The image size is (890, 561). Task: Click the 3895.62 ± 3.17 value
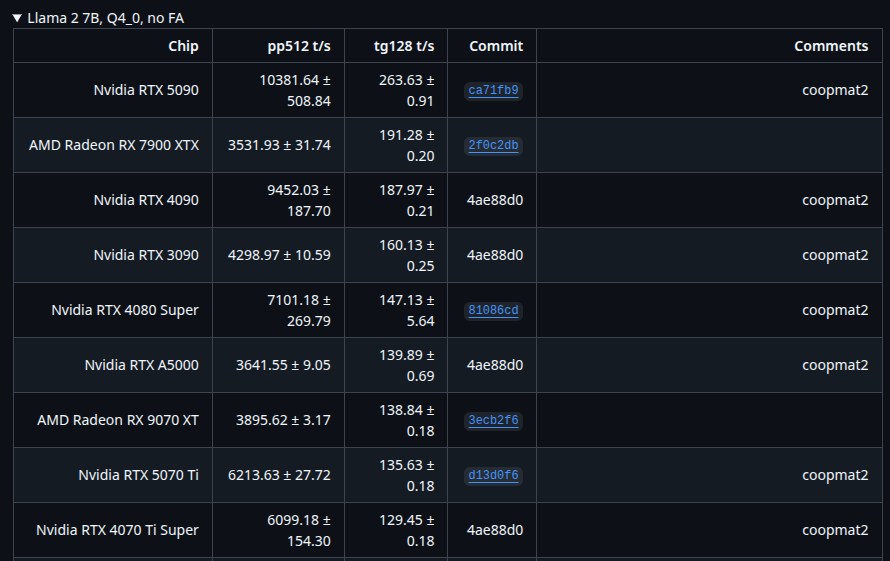click(x=283, y=420)
